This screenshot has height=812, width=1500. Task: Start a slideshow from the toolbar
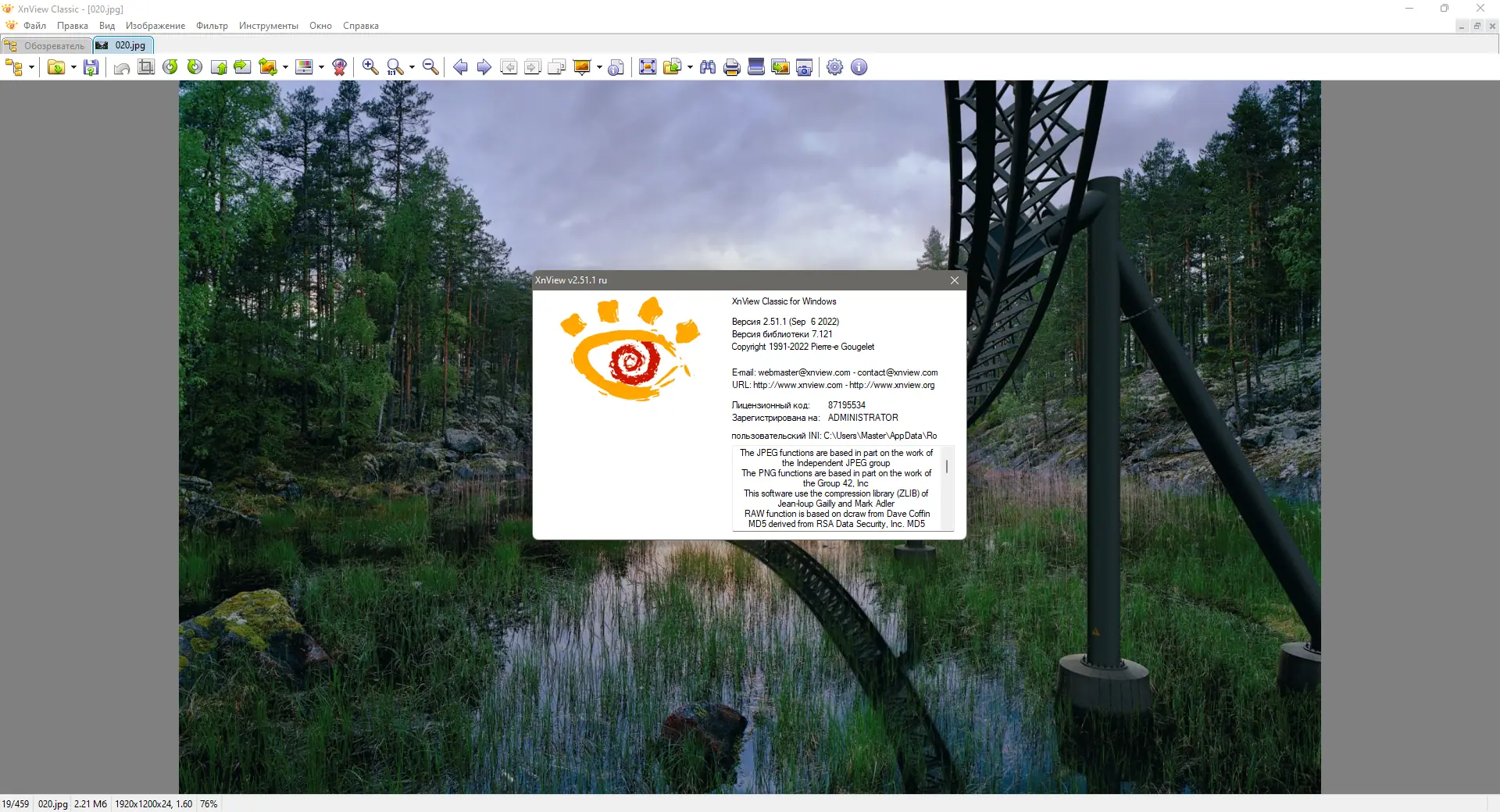[581, 67]
